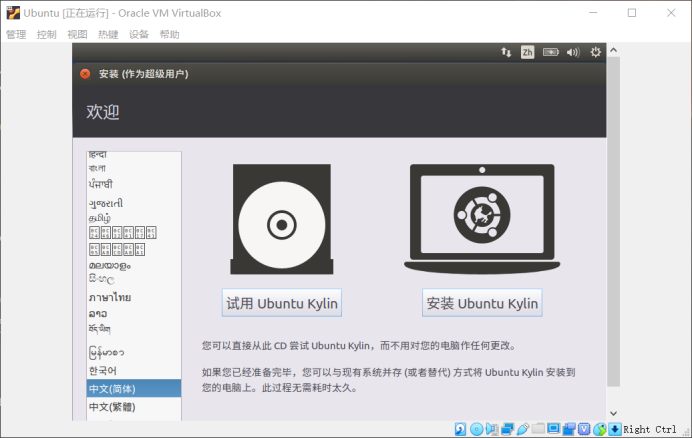Click the network adapters status icon
Screen dimensions: 693x439
(x=507, y=429)
